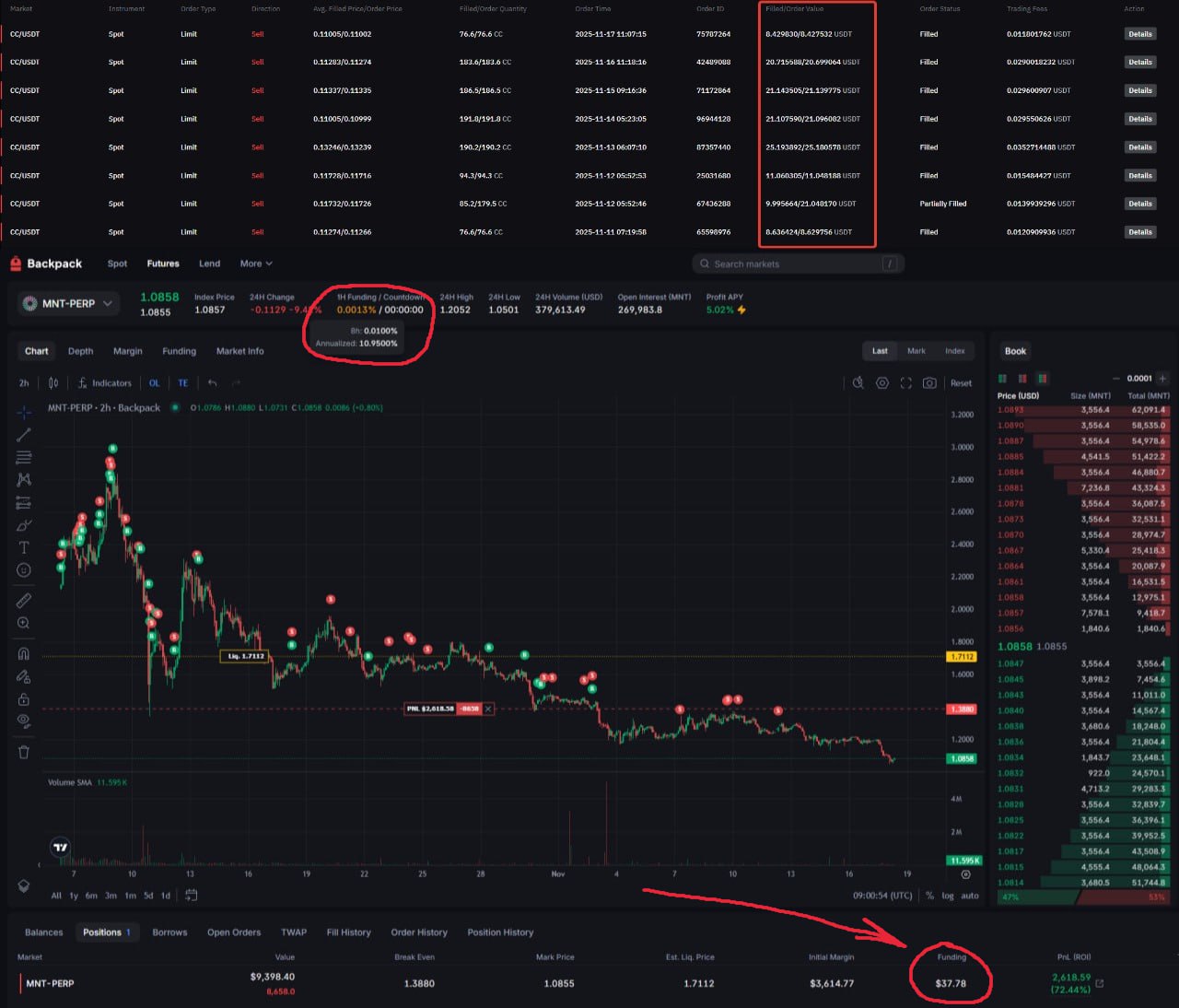
Task: Take a chart snapshot with camera icon
Action: click(x=929, y=383)
